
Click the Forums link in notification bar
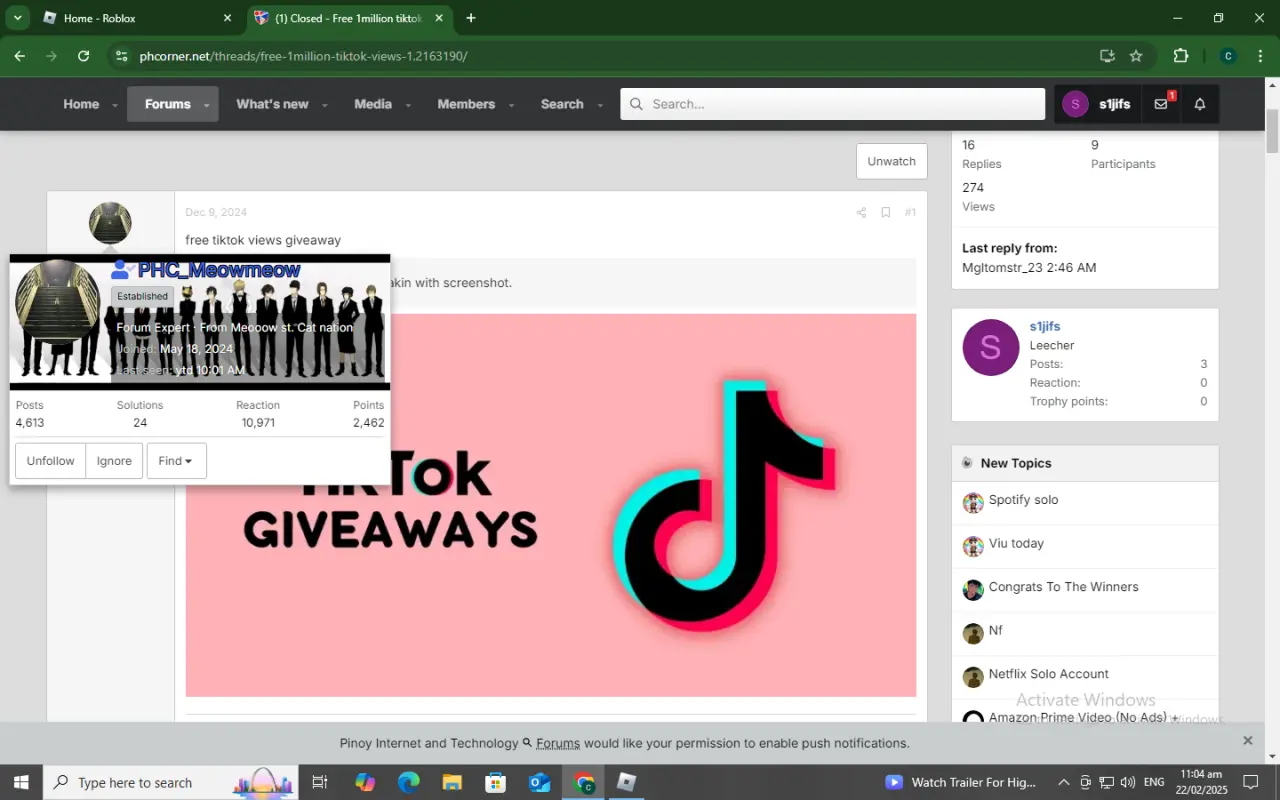[x=558, y=743]
